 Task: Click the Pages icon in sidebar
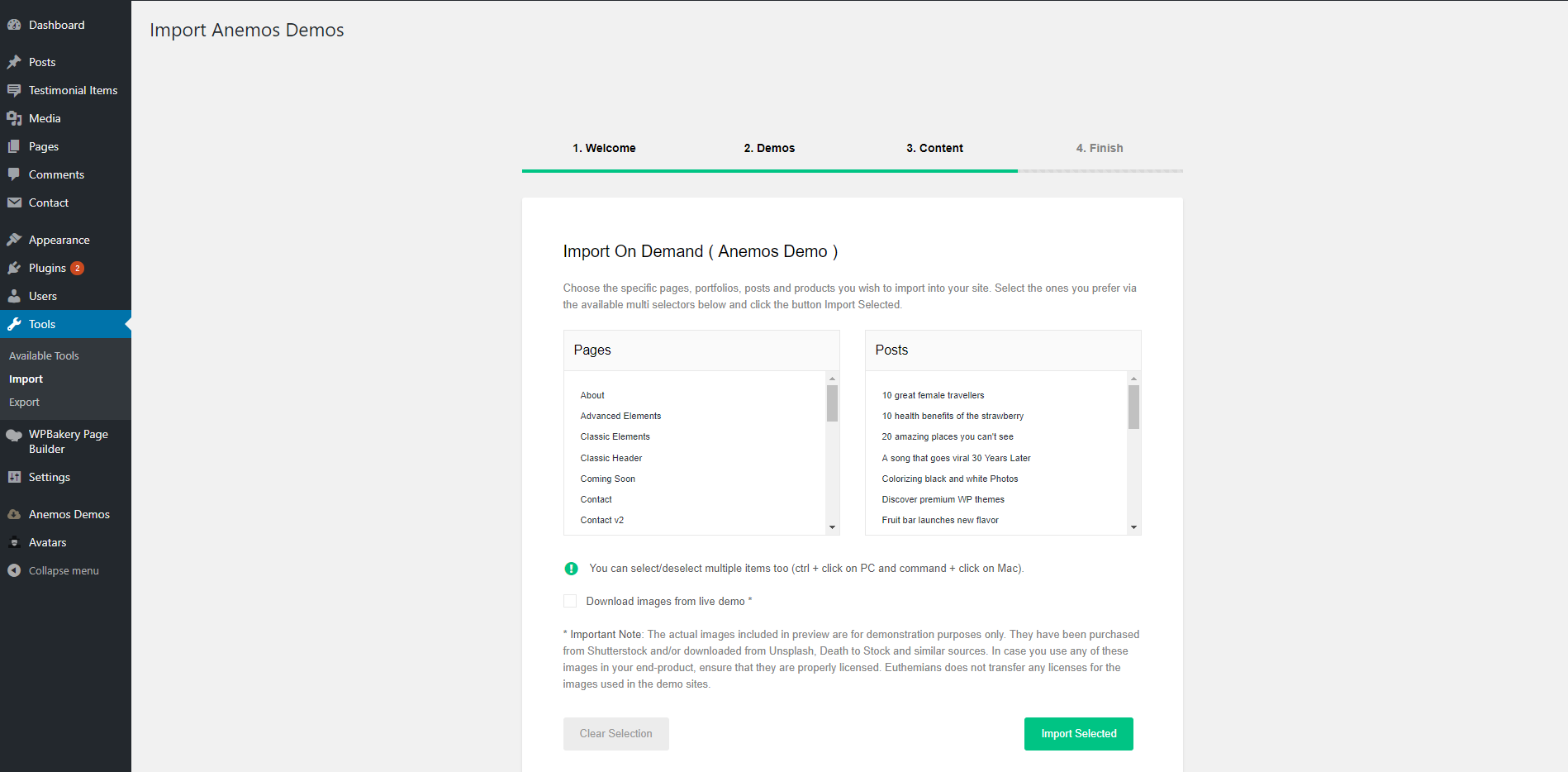14,146
